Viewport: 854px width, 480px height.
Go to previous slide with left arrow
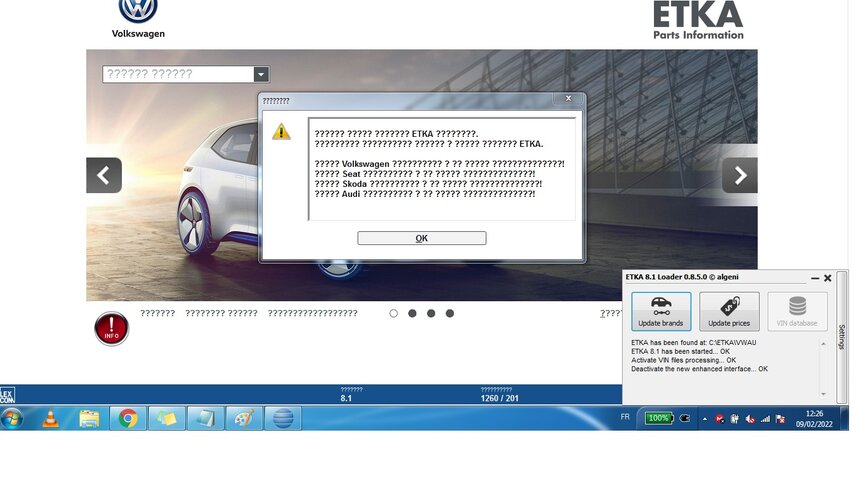(x=103, y=175)
